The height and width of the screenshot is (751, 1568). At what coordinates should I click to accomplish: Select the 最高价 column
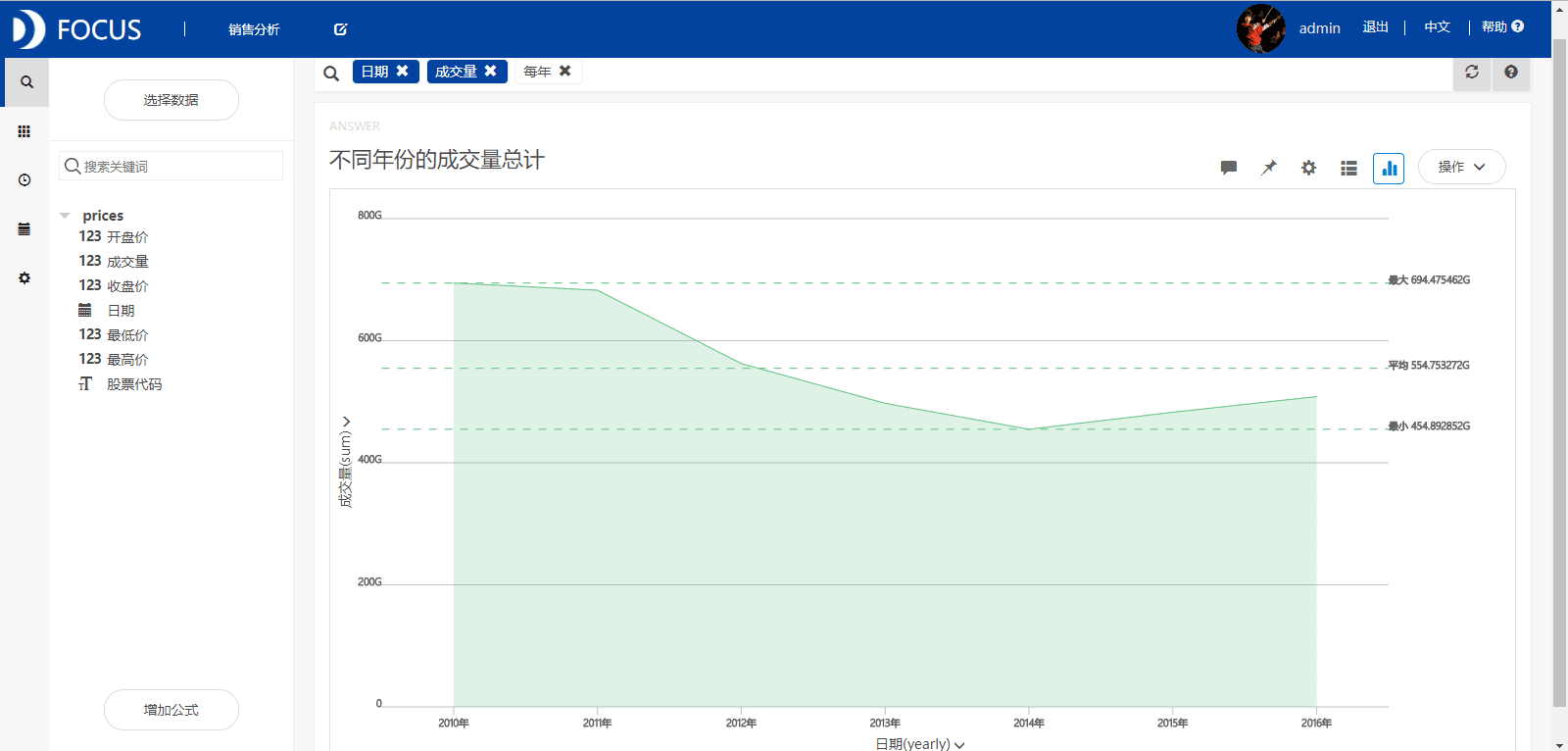(x=127, y=360)
